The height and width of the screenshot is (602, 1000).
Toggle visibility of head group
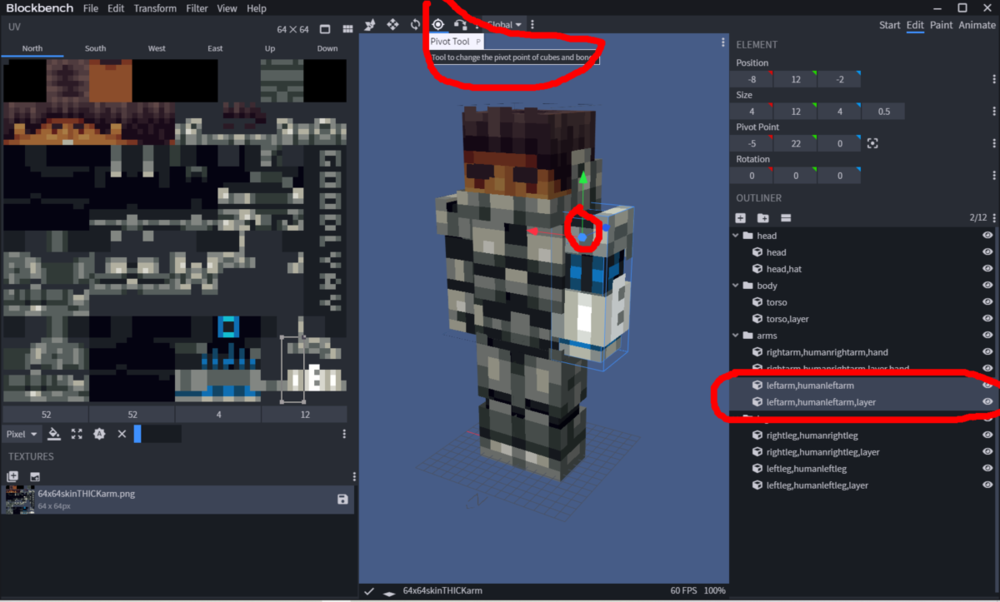pyautogui.click(x=987, y=235)
